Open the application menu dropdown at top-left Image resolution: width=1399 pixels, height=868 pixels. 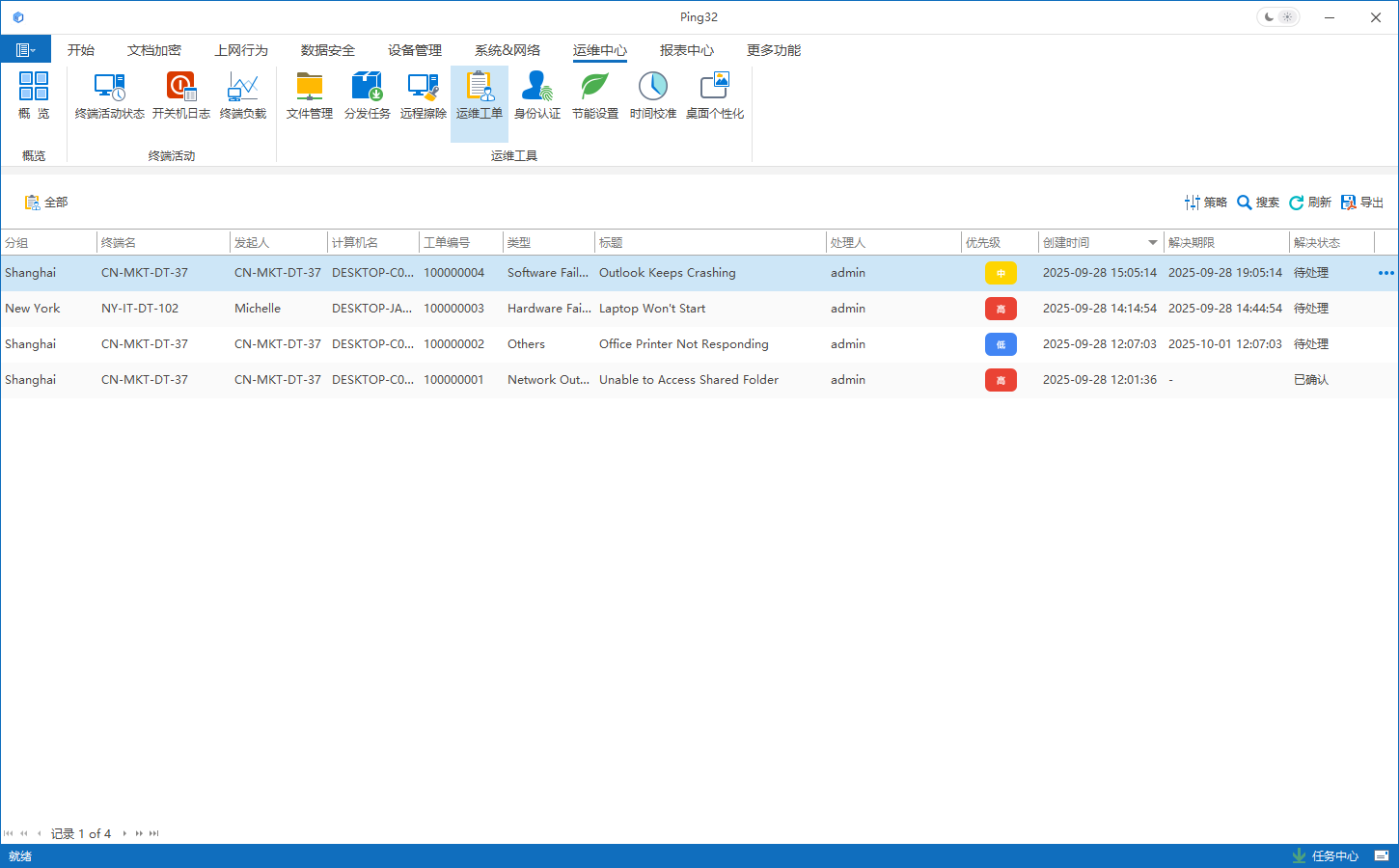pyautogui.click(x=25, y=50)
